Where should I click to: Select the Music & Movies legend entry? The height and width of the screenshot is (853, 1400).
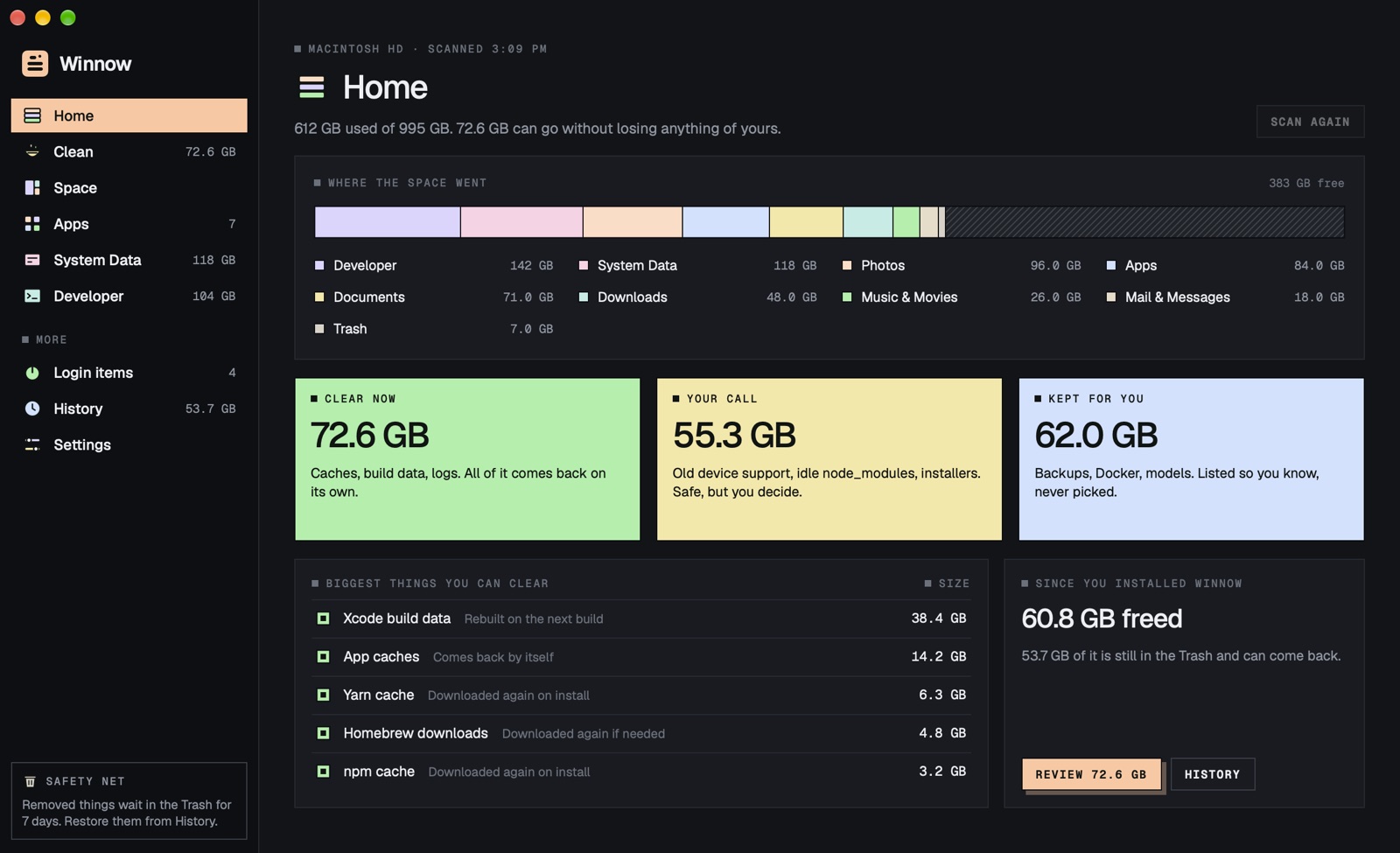(x=962, y=297)
